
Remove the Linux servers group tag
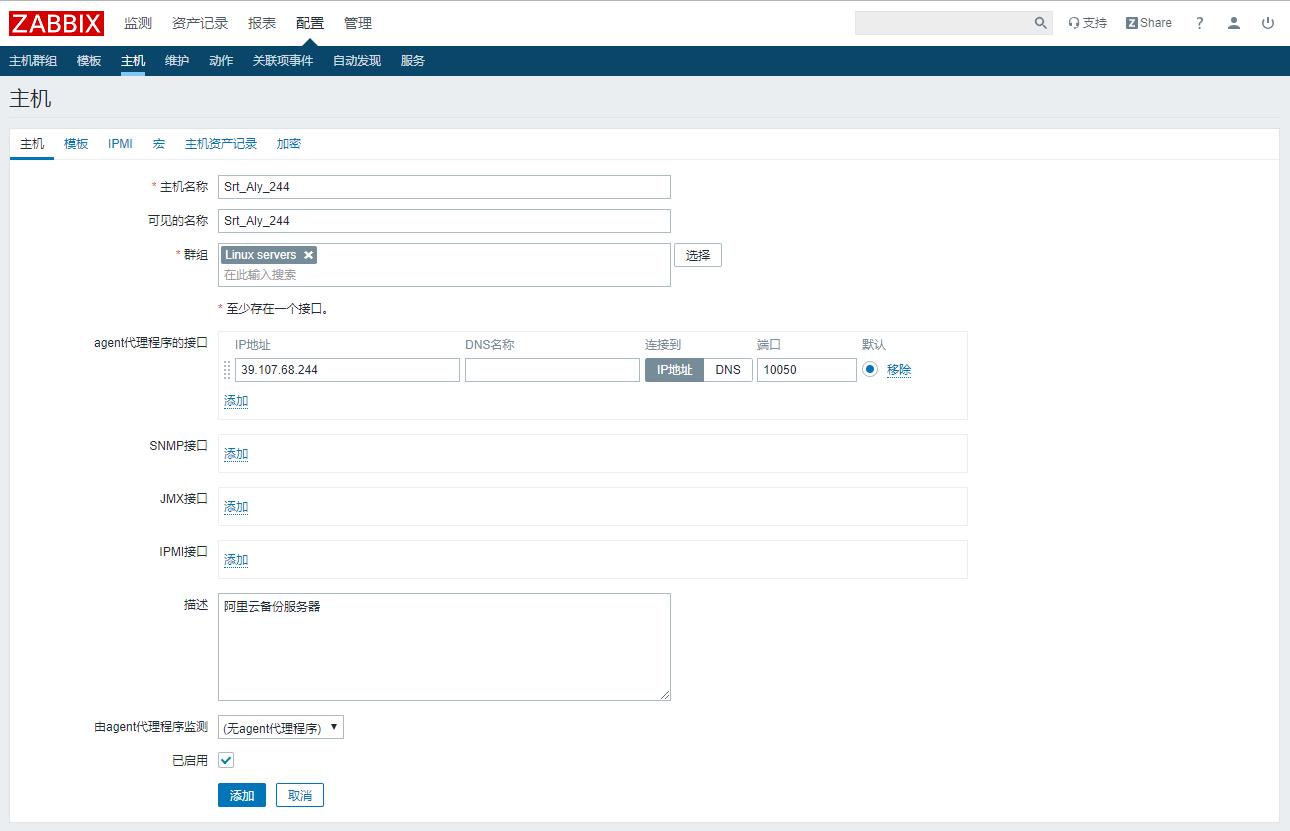point(308,255)
